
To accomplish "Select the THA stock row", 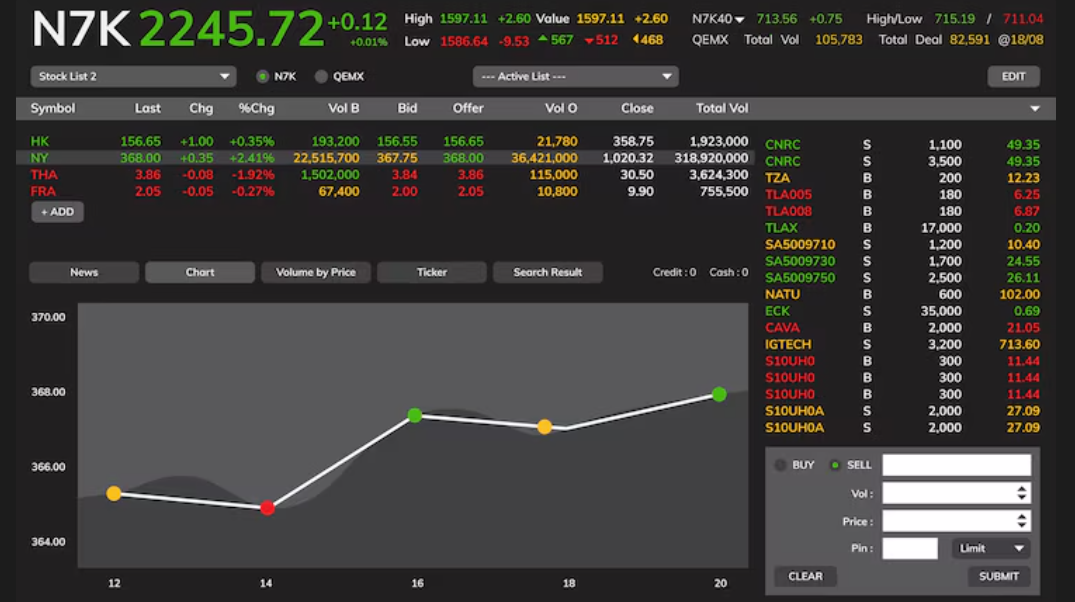I will coord(385,175).
